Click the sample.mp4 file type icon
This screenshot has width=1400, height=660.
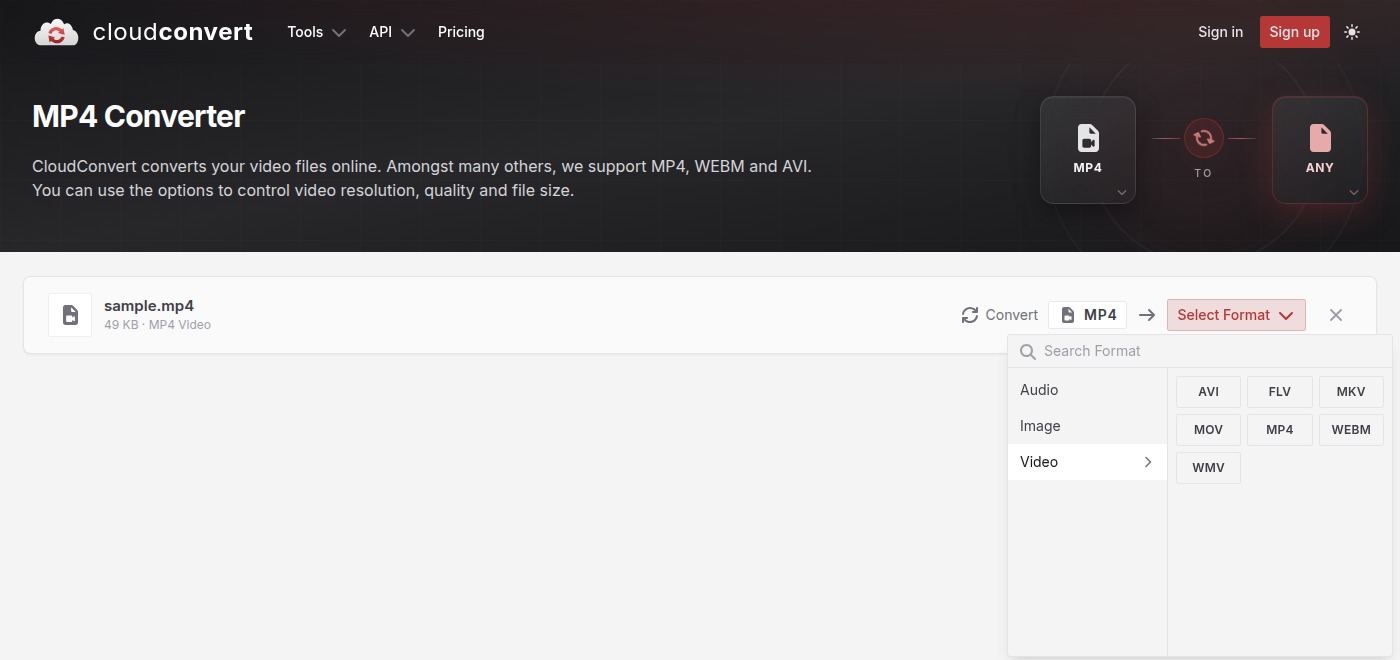[x=70, y=315]
